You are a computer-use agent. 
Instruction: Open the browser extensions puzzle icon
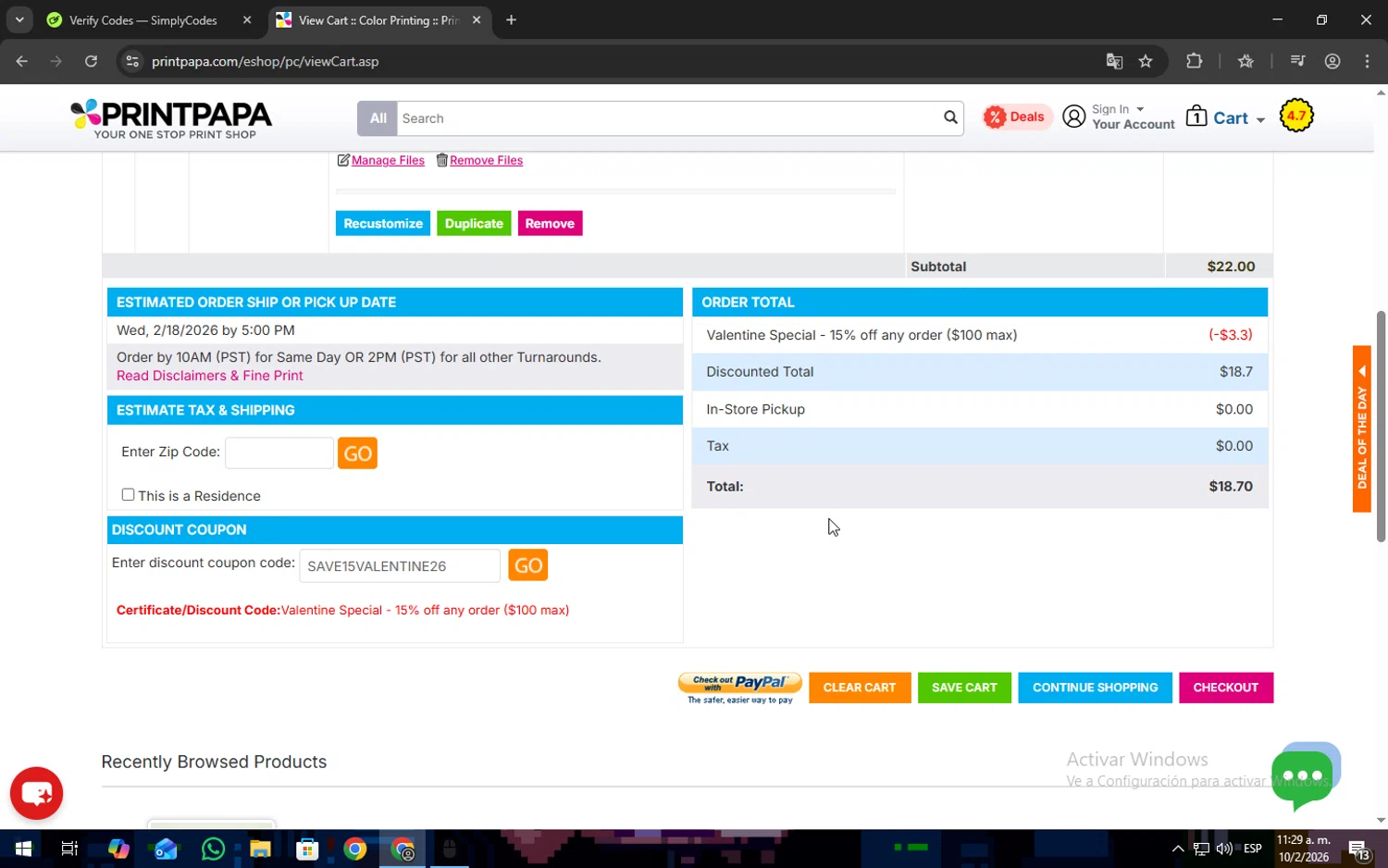(x=1195, y=61)
